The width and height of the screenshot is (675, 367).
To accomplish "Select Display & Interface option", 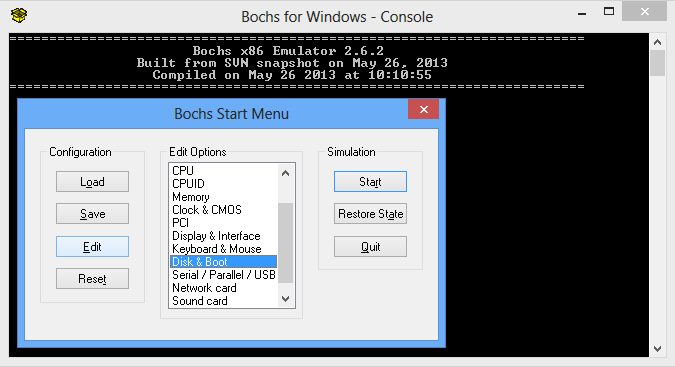I will 224,236.
